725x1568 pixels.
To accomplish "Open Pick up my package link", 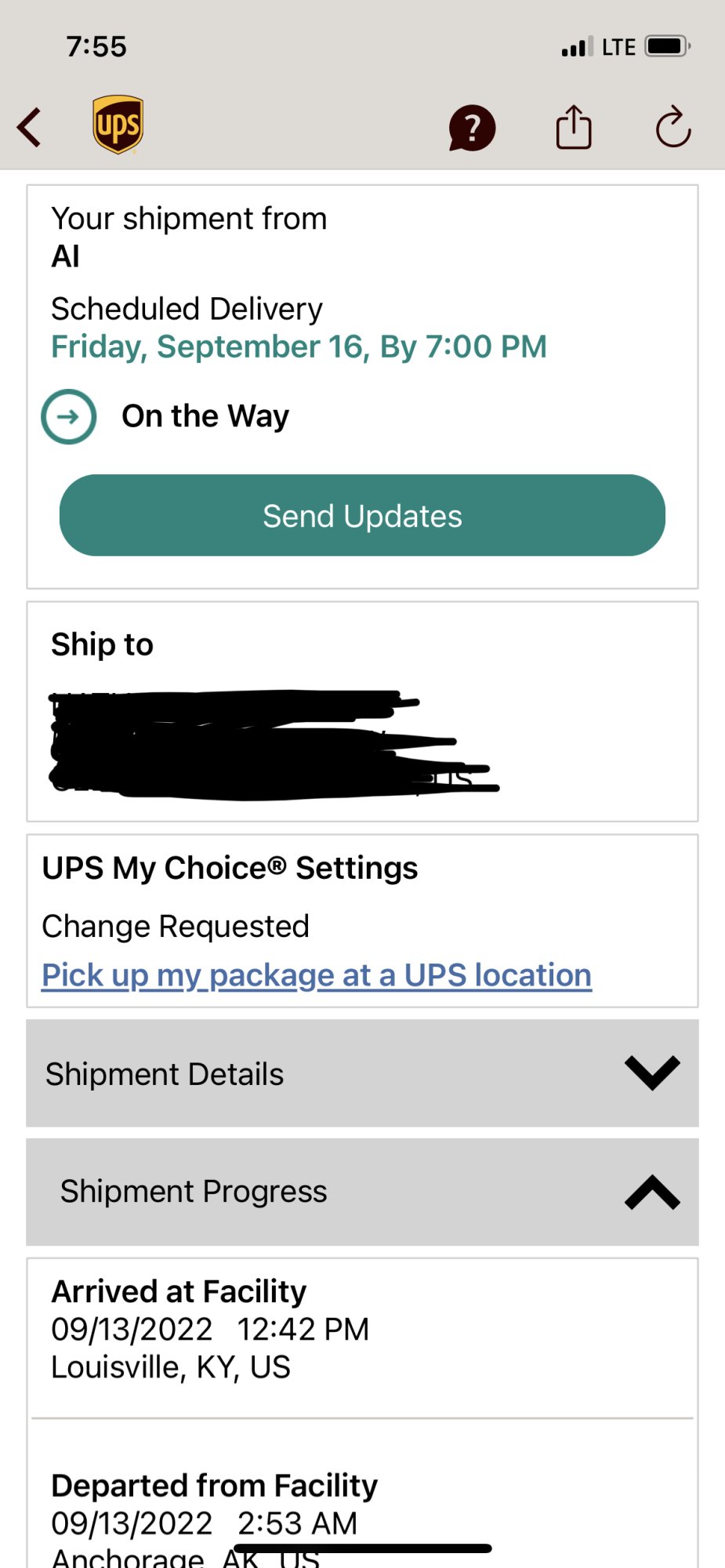I will point(317,975).
